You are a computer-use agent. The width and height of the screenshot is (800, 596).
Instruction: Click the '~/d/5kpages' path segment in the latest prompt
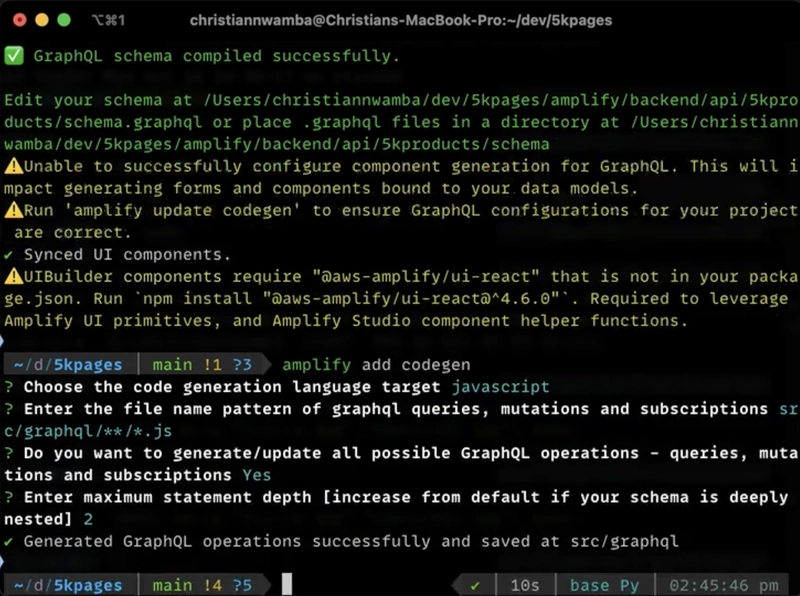click(68, 585)
